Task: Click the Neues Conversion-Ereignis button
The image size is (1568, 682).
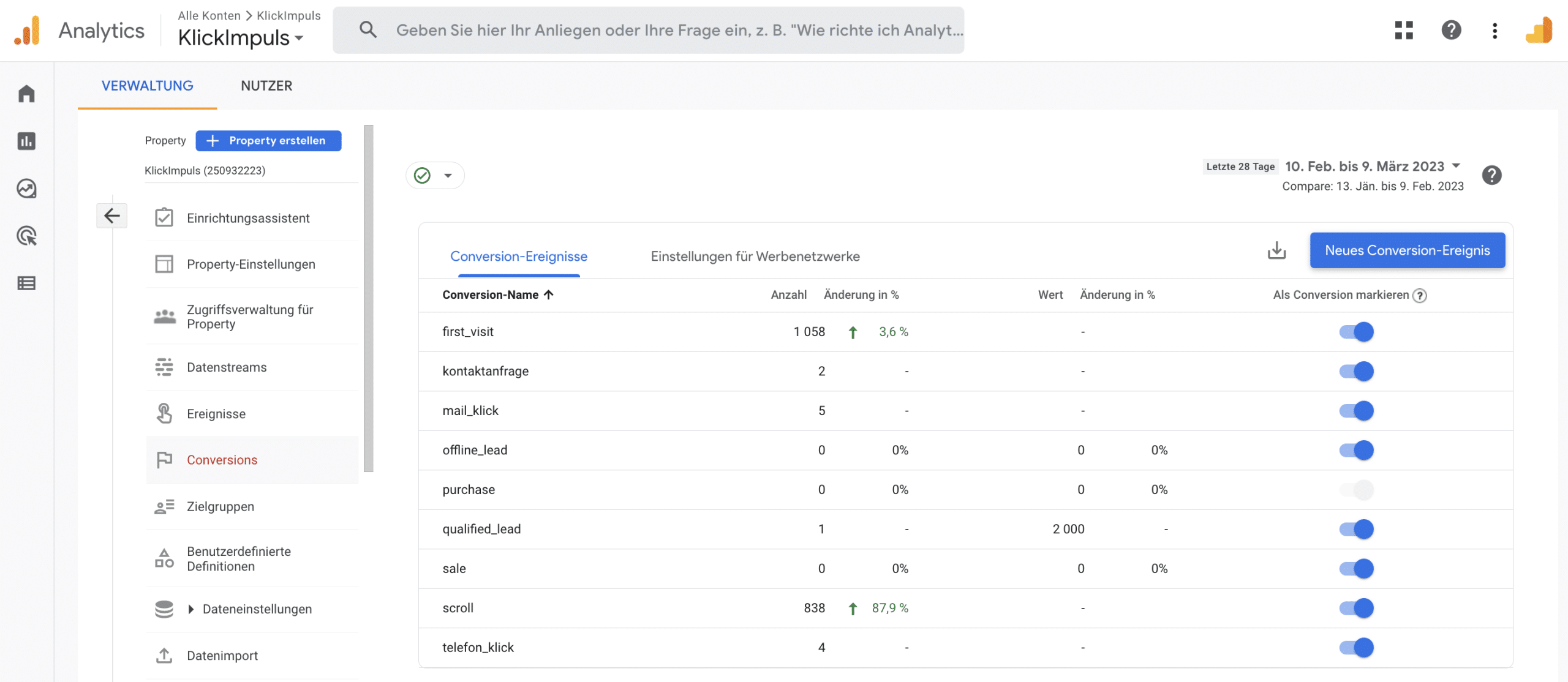Action: 1407,250
